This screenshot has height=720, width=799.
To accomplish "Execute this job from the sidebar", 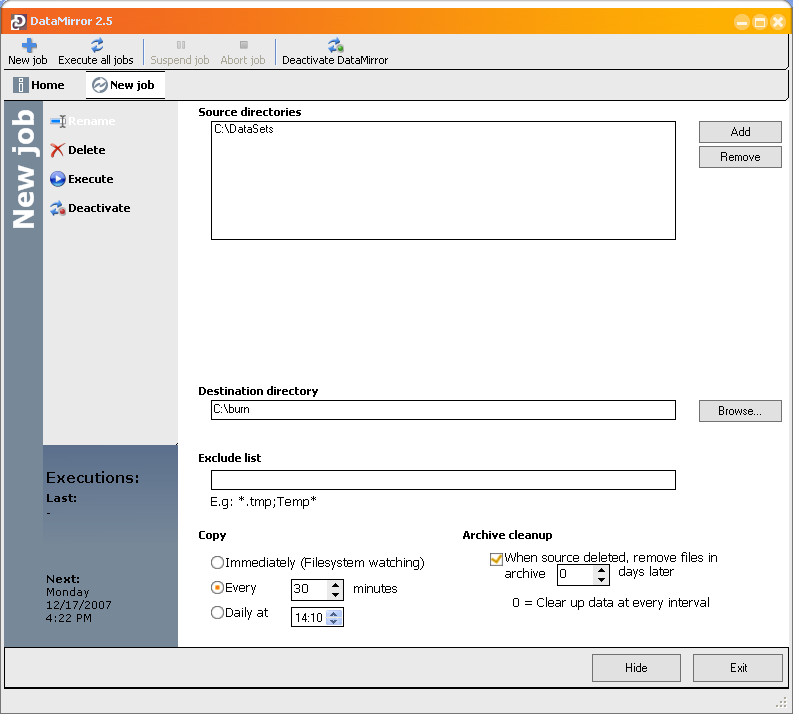I will point(82,180).
